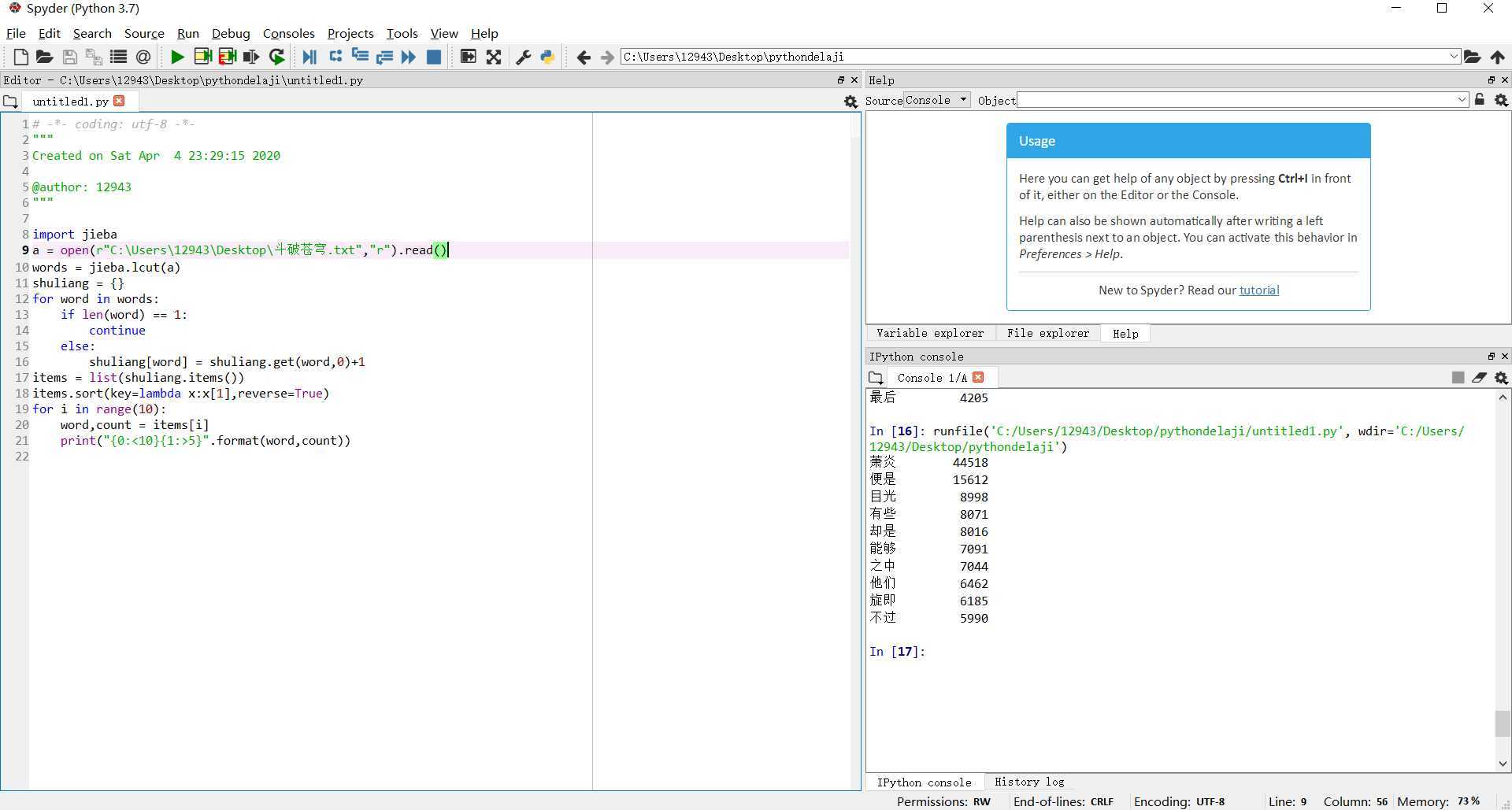Open the Help Source Console dropdown
This screenshot has height=810, width=1512.
(936, 100)
